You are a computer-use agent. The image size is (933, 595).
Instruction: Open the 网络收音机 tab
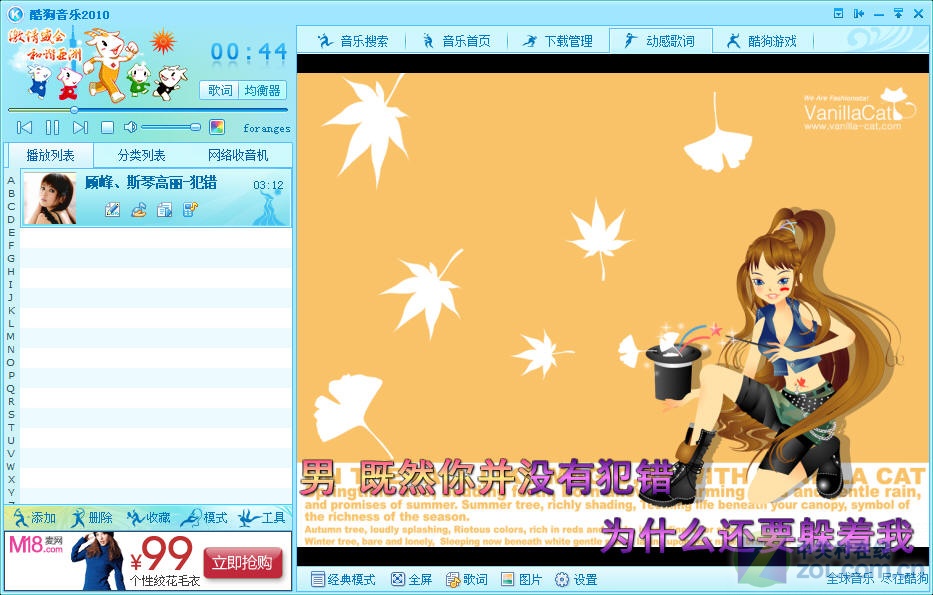pyautogui.click(x=238, y=155)
